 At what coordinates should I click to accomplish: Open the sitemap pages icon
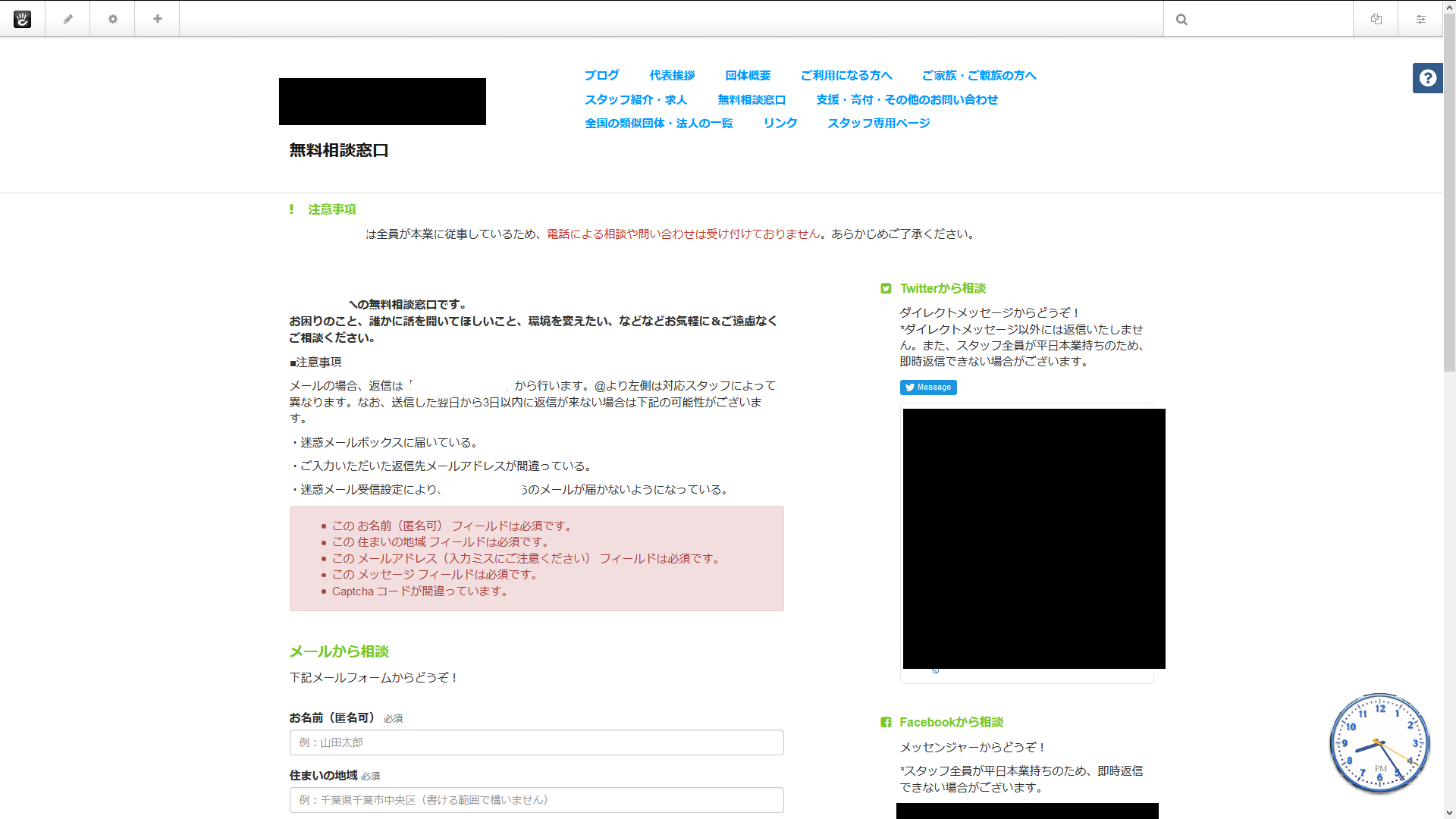[1376, 19]
